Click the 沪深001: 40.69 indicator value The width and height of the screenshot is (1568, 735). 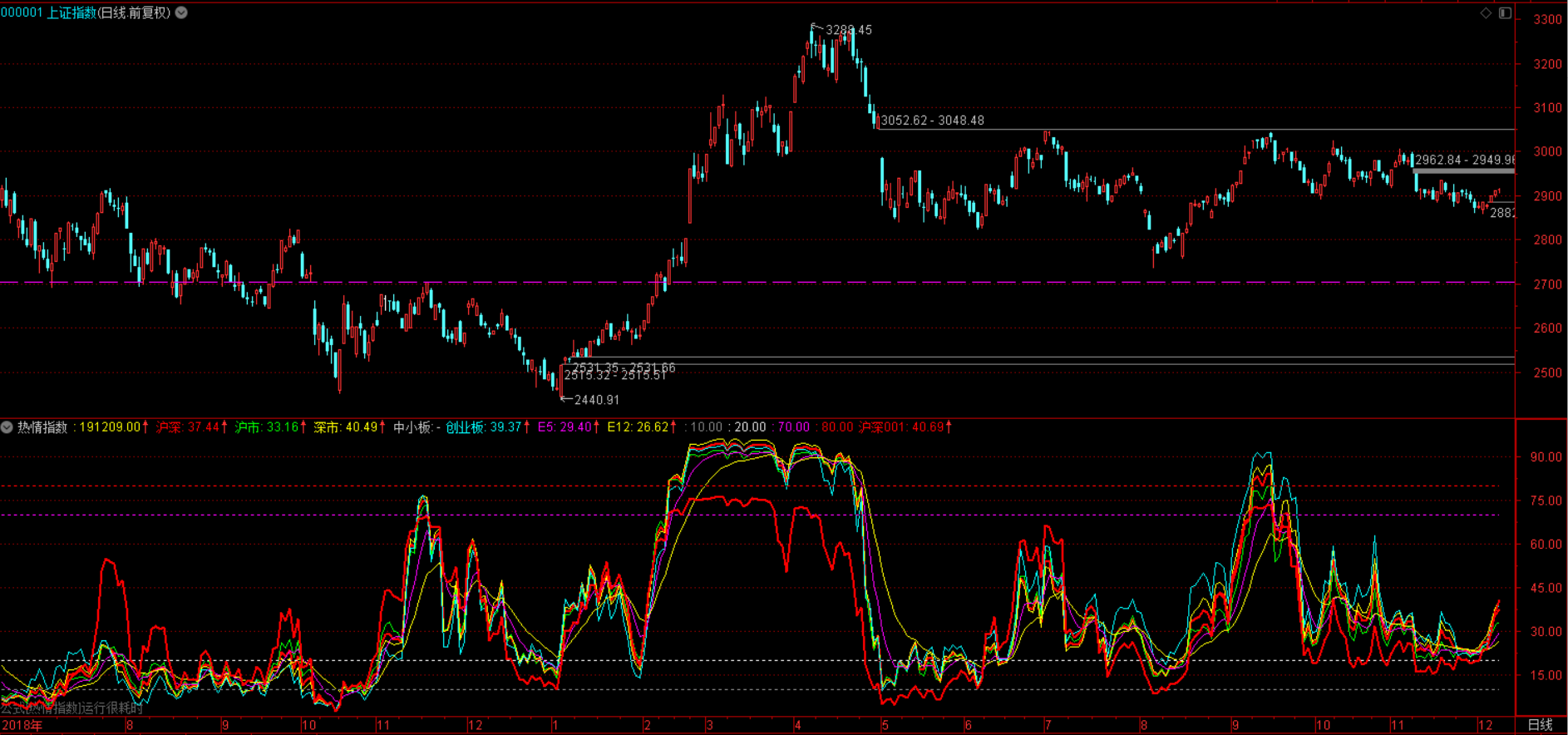(x=901, y=427)
